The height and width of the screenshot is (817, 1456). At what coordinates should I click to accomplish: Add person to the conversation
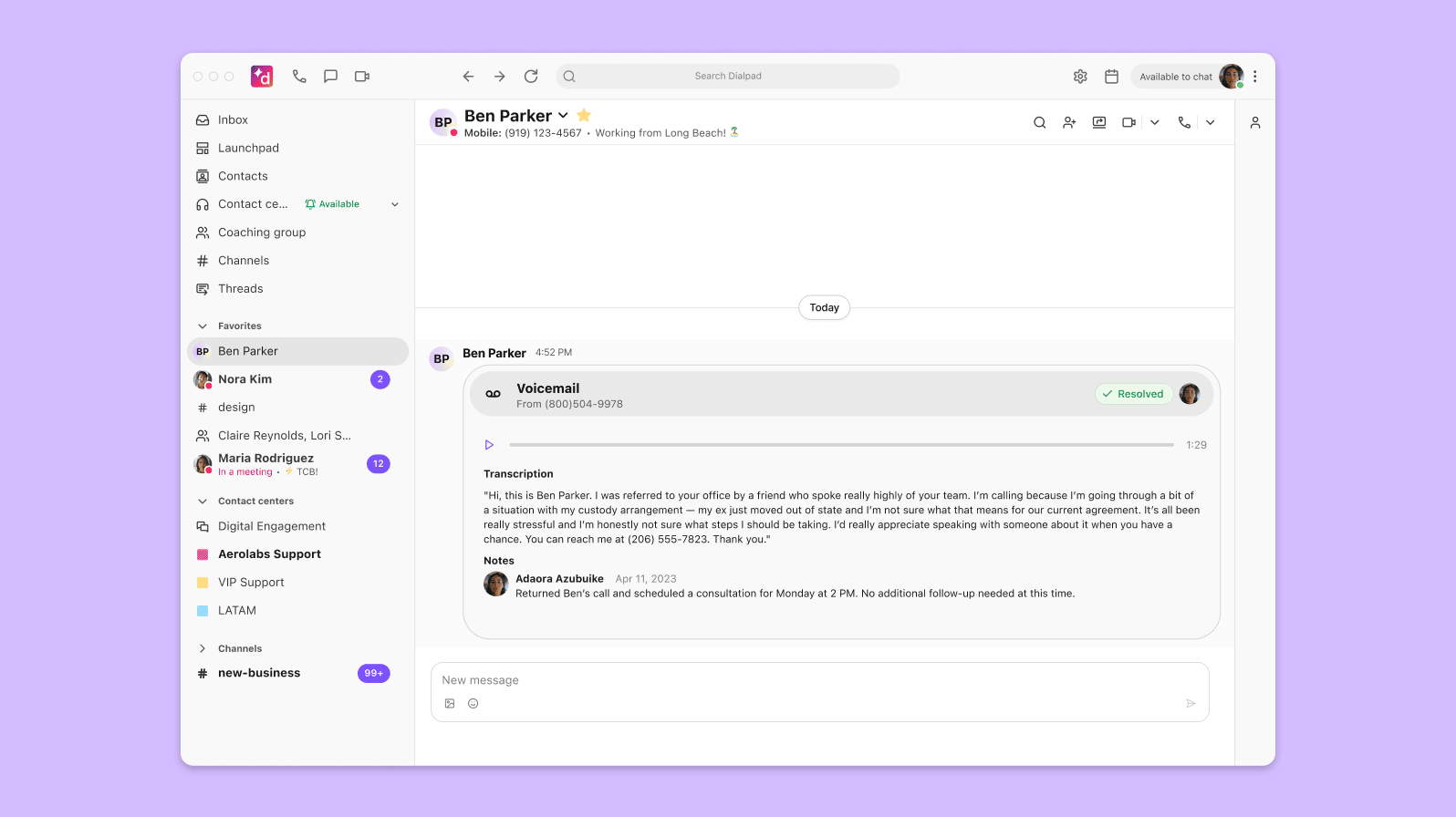point(1069,122)
